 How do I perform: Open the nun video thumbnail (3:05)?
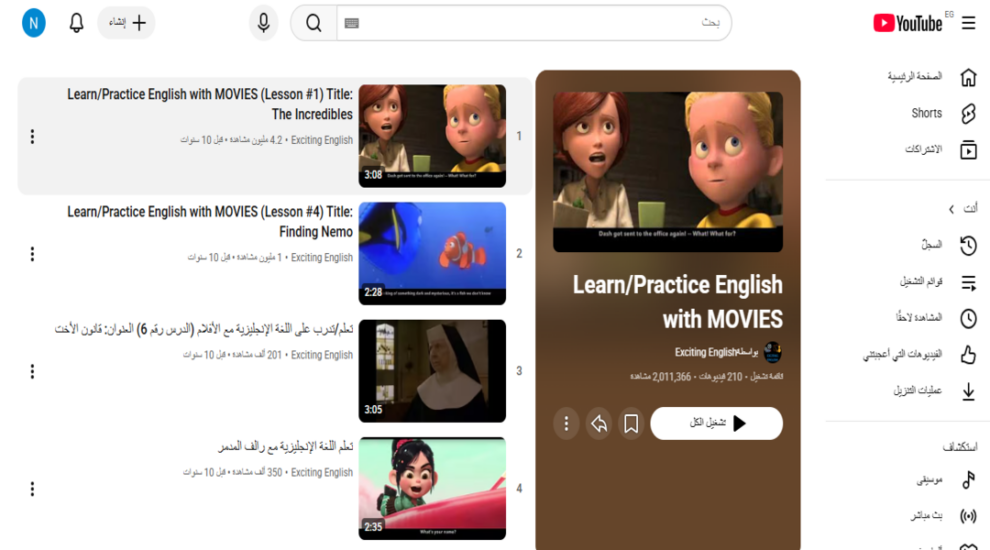432,371
